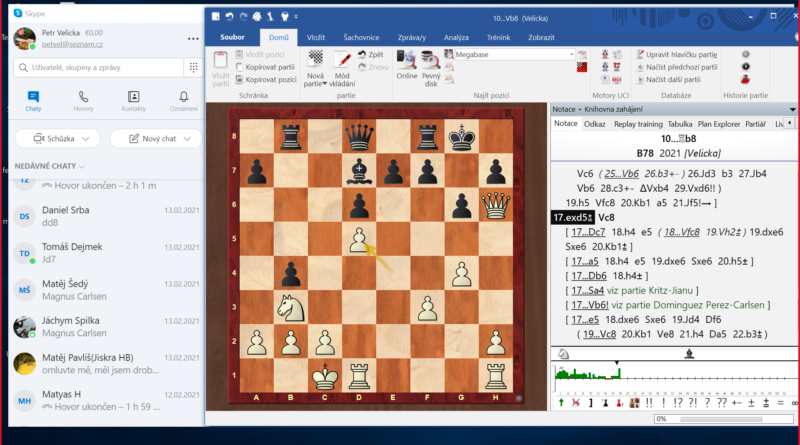Open quick-access toolbar customize arrow

296,17
